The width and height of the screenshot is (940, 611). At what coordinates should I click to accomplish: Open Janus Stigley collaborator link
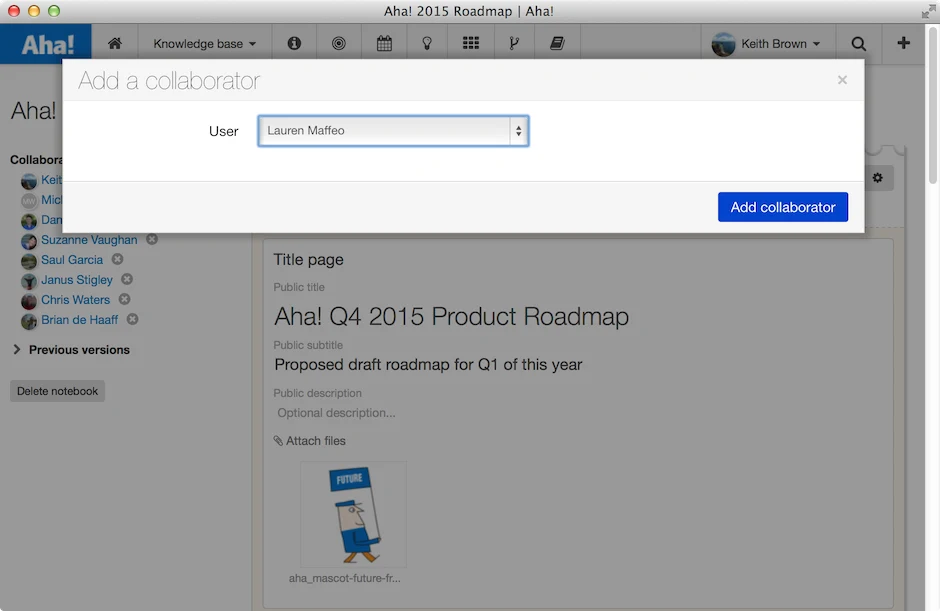[77, 279]
